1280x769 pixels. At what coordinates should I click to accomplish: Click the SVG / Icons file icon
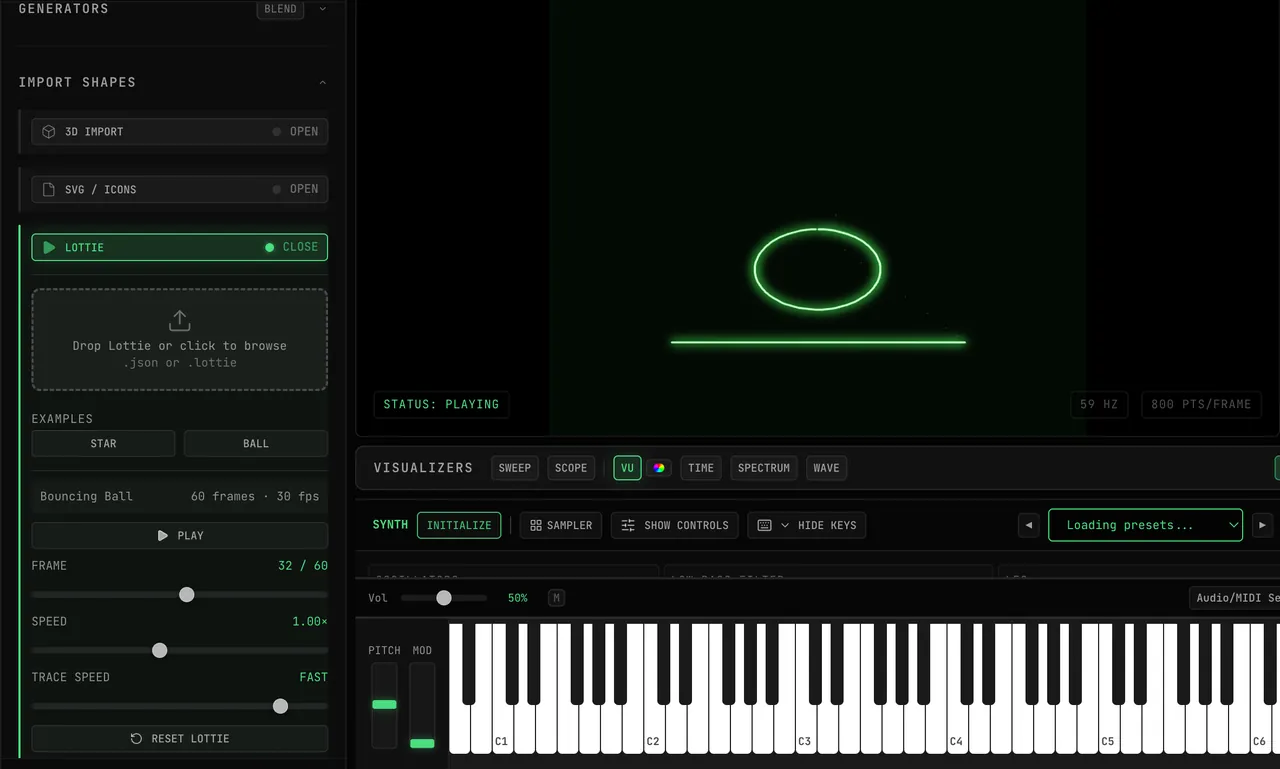pos(48,189)
